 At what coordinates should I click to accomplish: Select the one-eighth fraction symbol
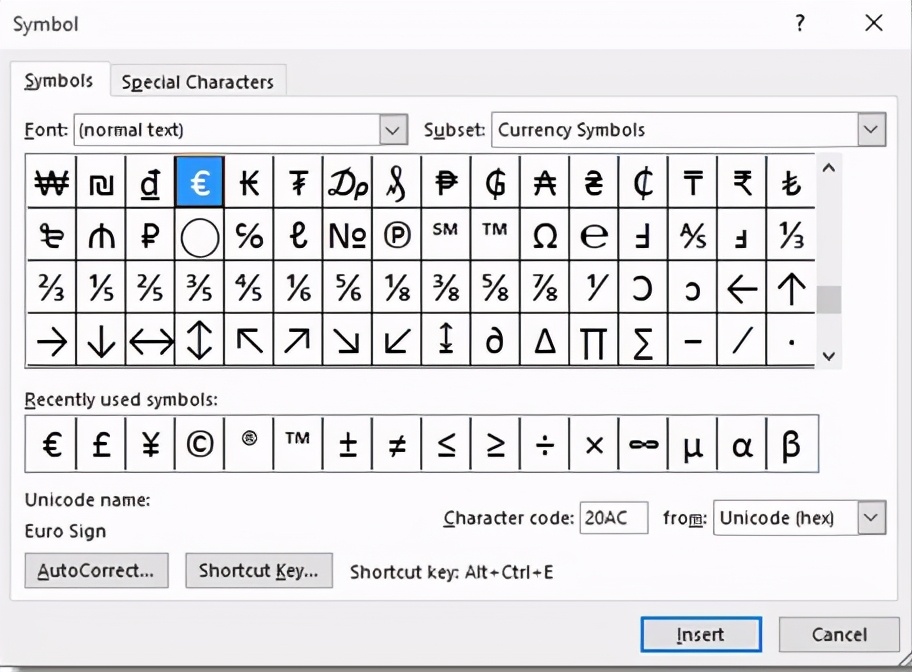point(397,287)
